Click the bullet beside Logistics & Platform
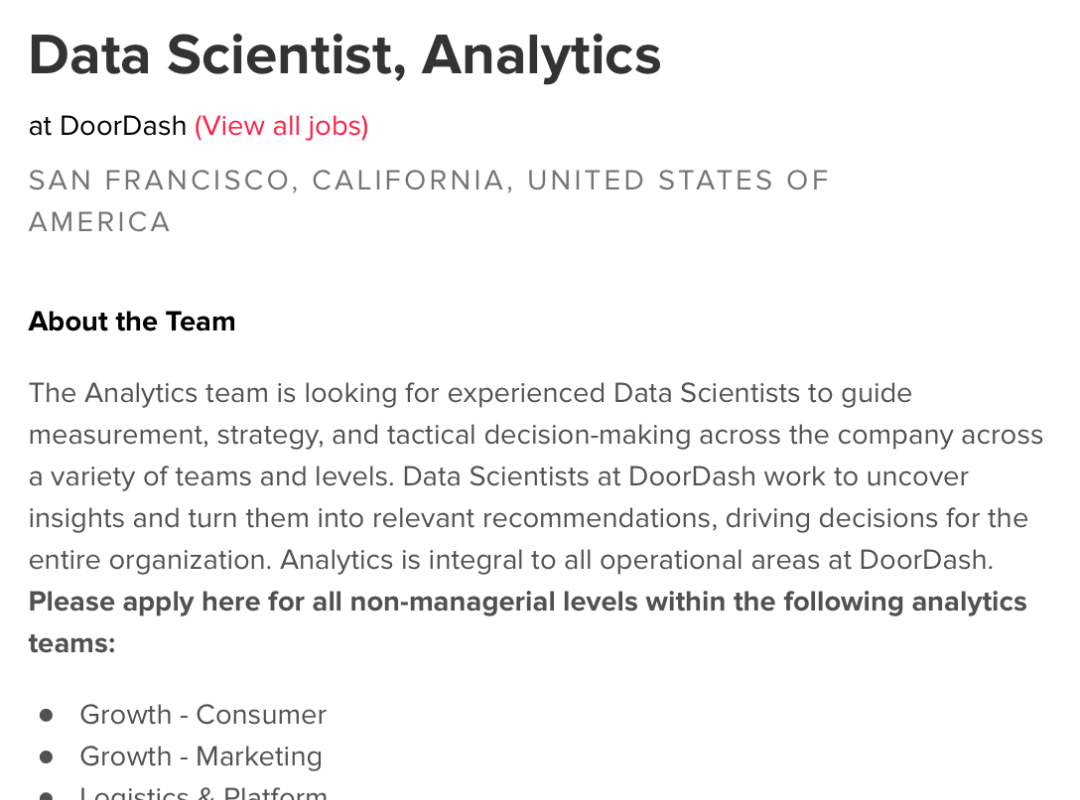Screen dimensions: 1080x800 point(46,796)
